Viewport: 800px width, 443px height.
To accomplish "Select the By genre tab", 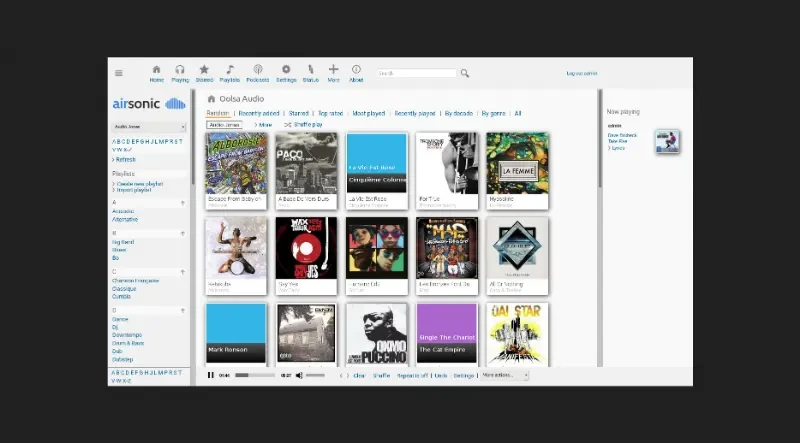I will point(494,113).
